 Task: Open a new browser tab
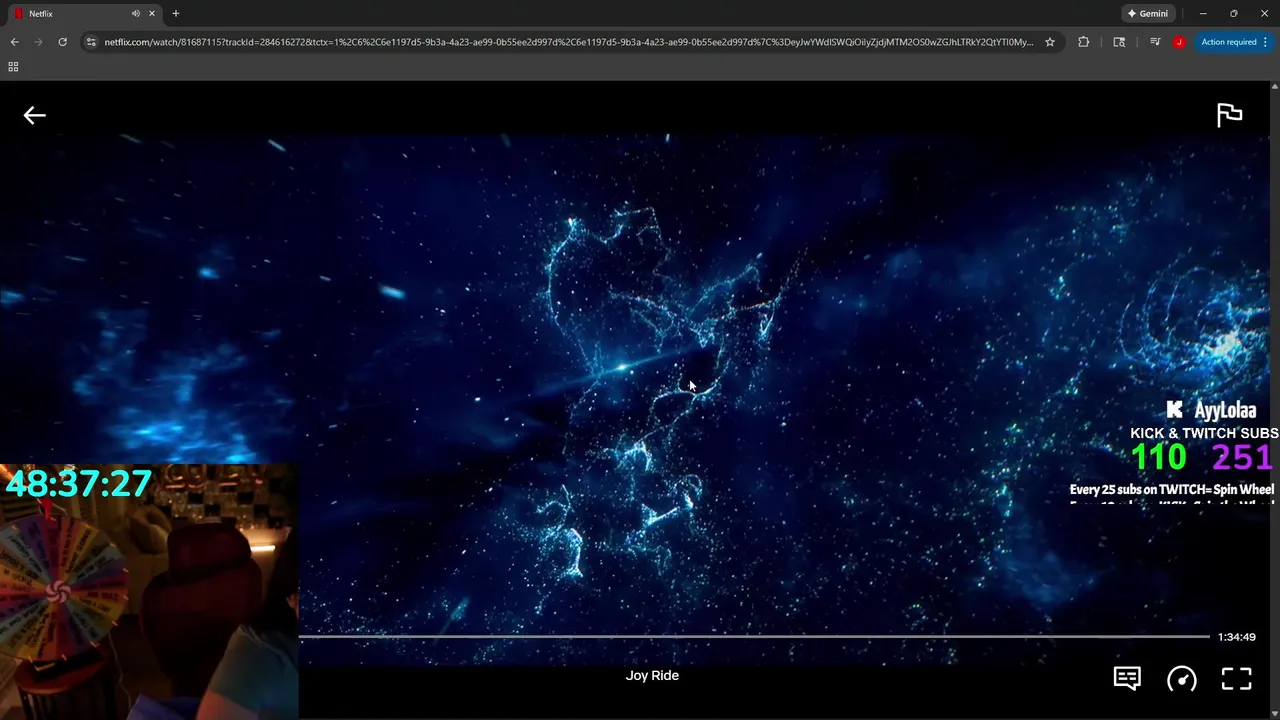(176, 14)
